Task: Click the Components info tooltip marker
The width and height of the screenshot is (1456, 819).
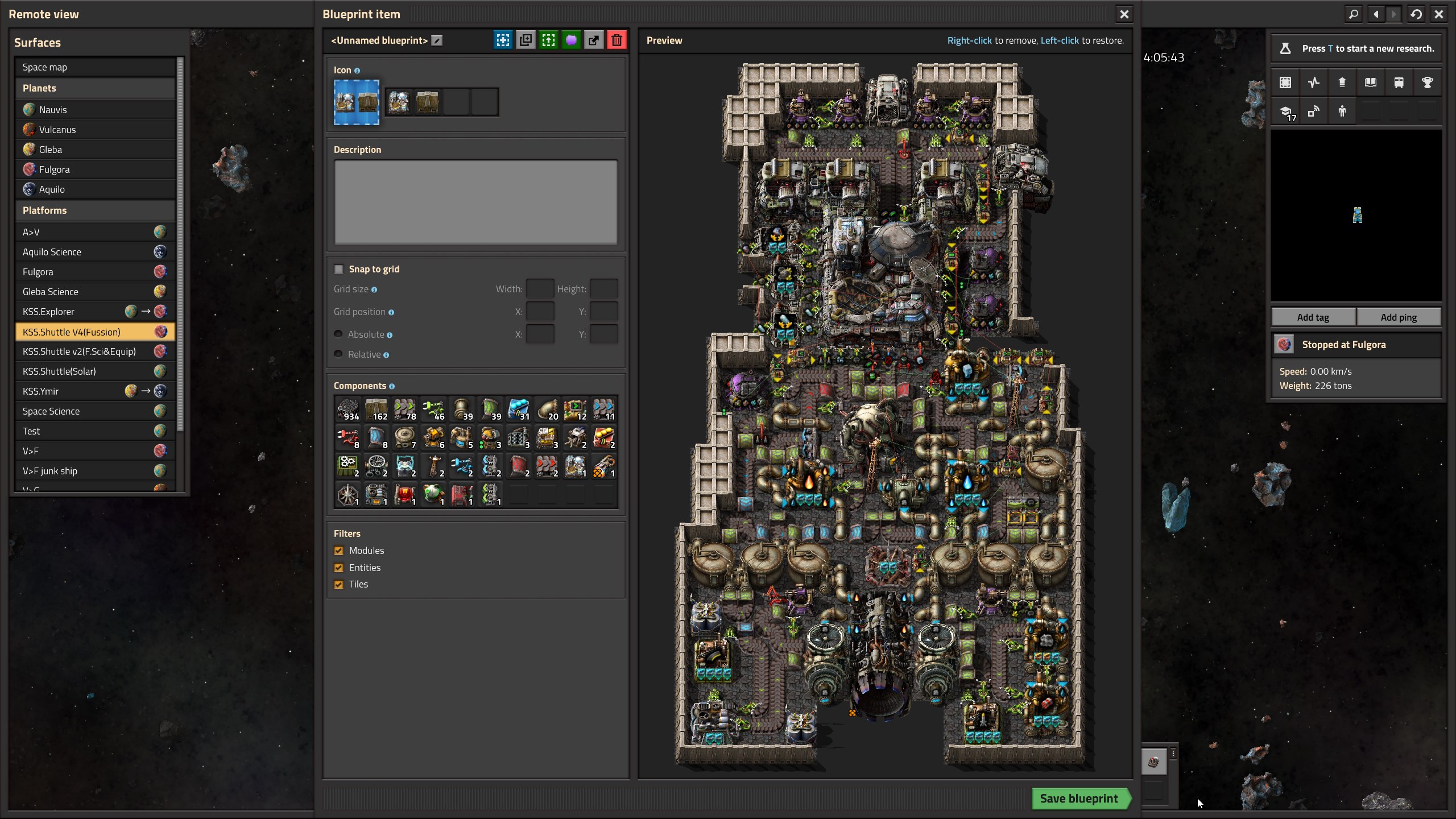Action: pos(392,386)
